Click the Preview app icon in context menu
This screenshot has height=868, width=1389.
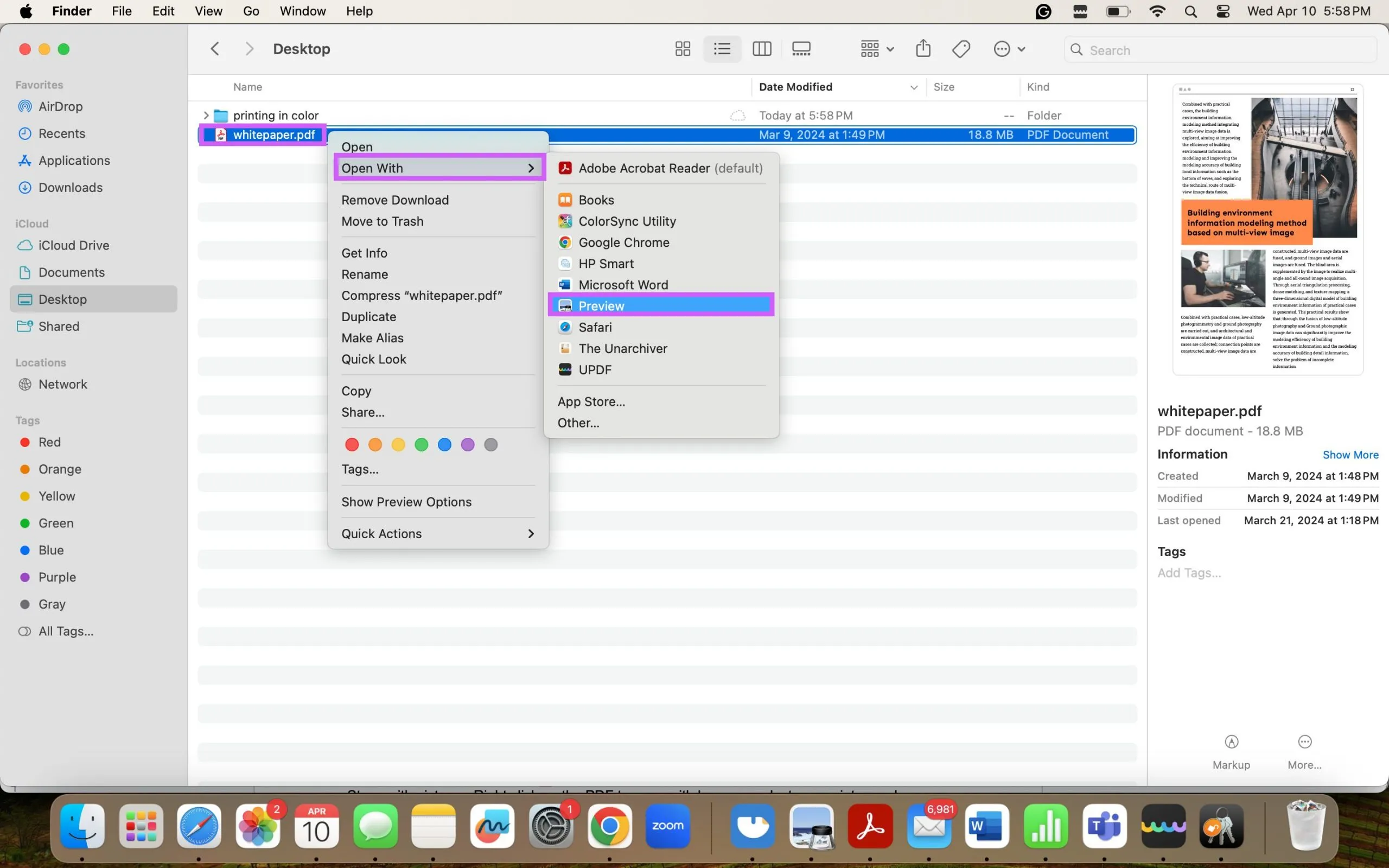click(564, 306)
